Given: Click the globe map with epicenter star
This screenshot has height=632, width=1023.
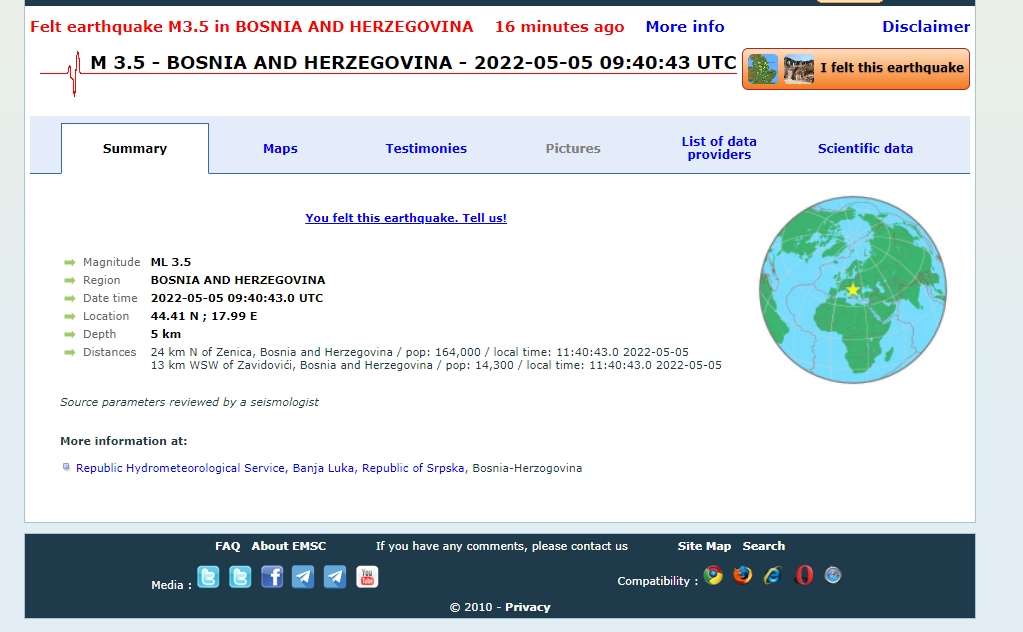Looking at the screenshot, I should tap(852, 290).
